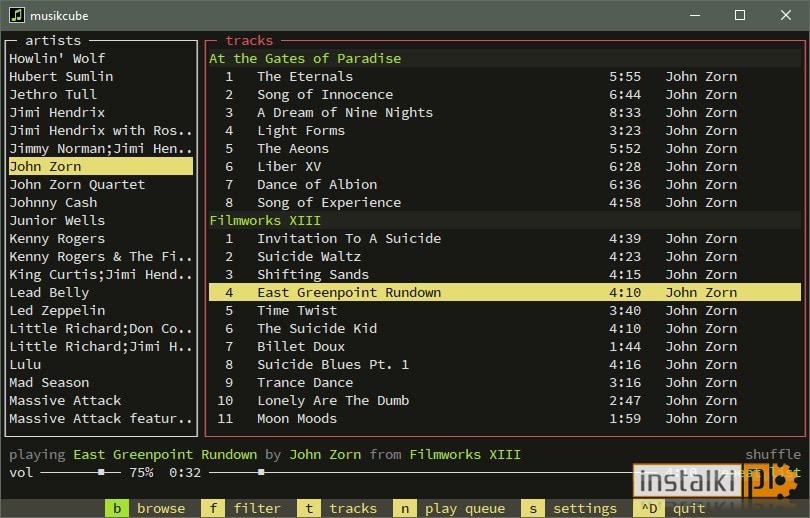The image size is (810, 518).
Task: Open the settings shortcut
Action: 570,509
